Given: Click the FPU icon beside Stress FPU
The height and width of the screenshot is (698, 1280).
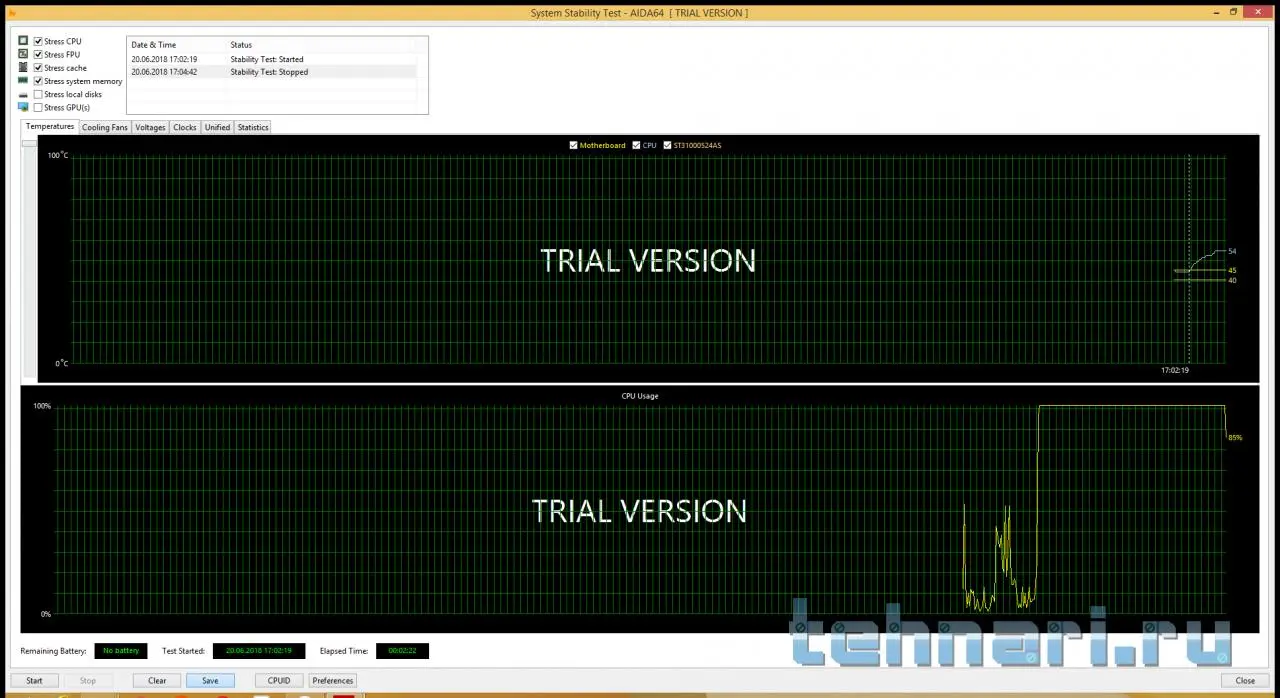Looking at the screenshot, I should 23,54.
